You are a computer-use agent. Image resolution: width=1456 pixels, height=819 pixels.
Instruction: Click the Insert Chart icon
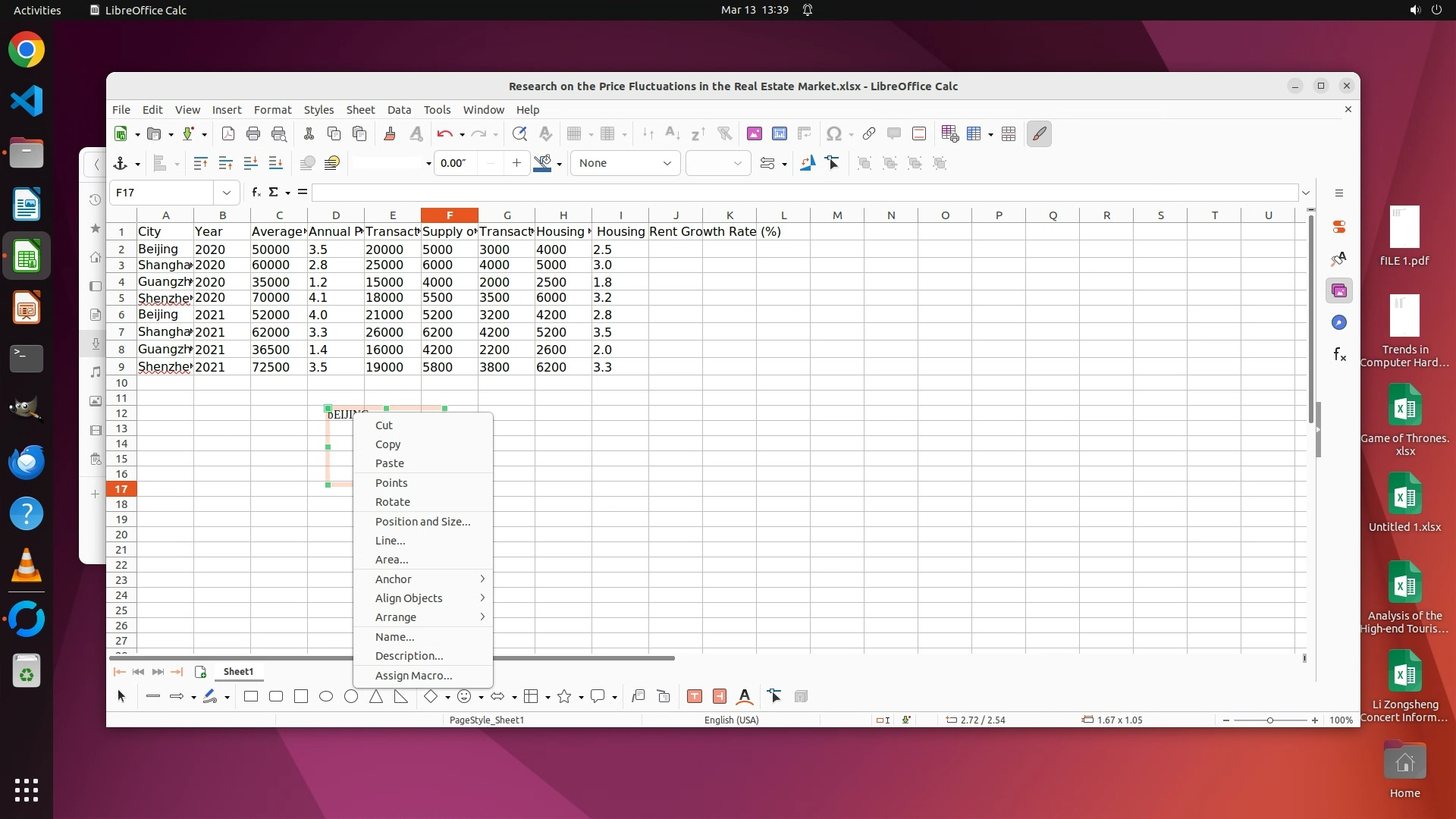coord(779,134)
